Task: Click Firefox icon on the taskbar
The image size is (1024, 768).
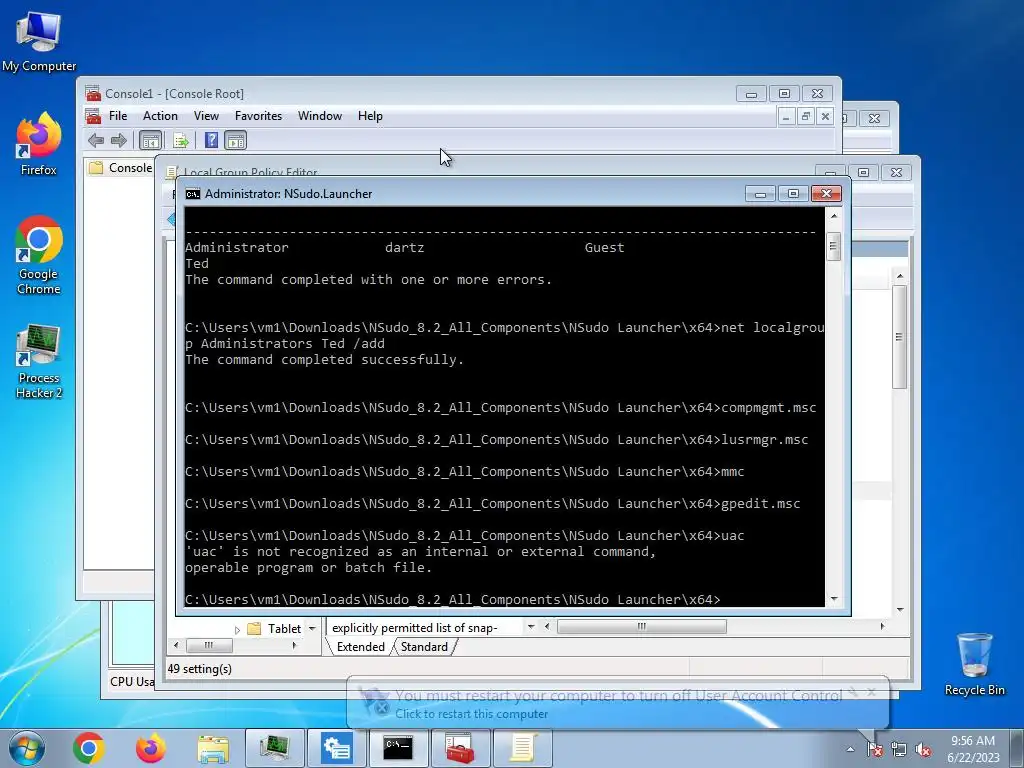Action: [x=151, y=748]
